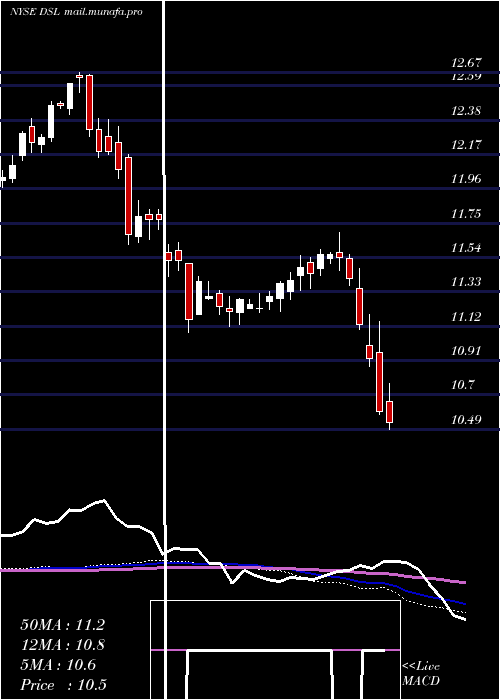500x700 pixels.
Task: Click the 11.33 price axis label
Action: click(x=466, y=282)
